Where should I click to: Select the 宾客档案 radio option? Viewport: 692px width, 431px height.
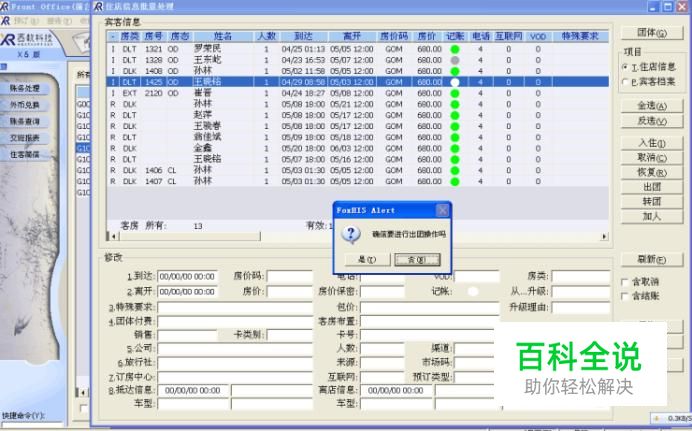pyautogui.click(x=625, y=82)
